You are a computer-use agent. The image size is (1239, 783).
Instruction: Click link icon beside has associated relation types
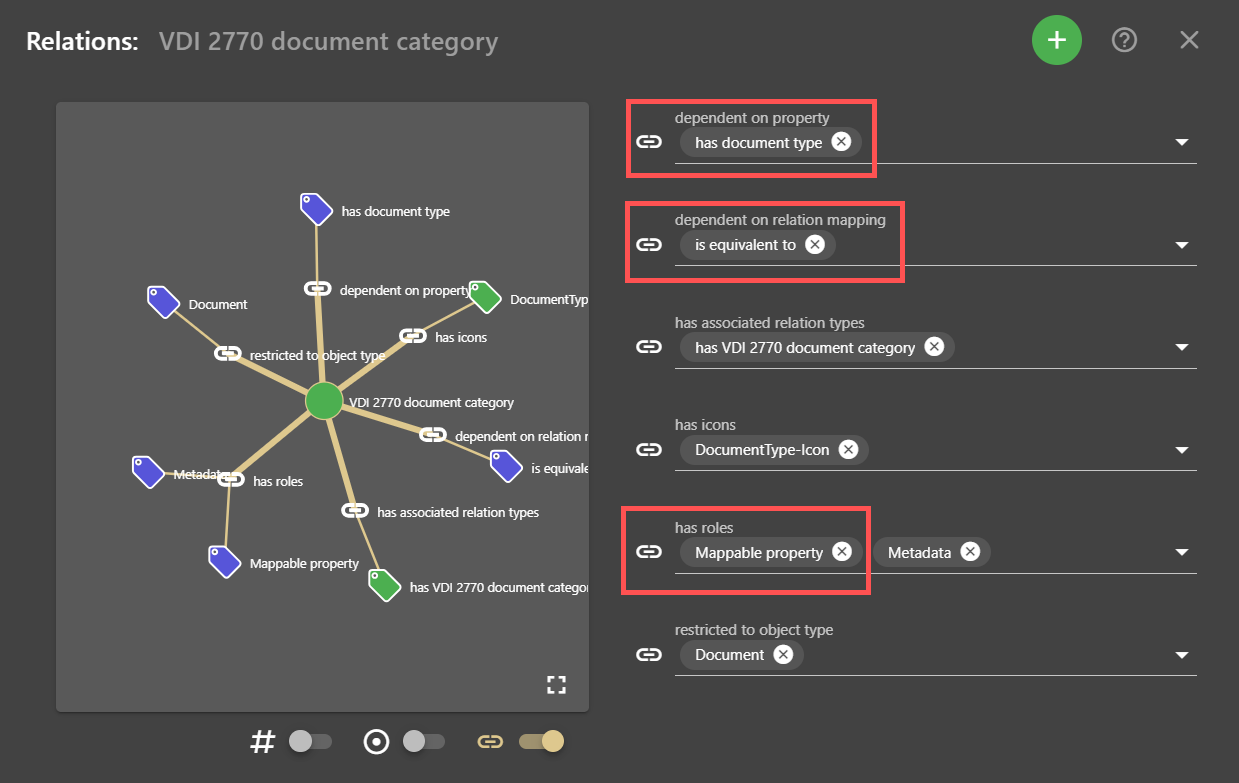(x=649, y=347)
